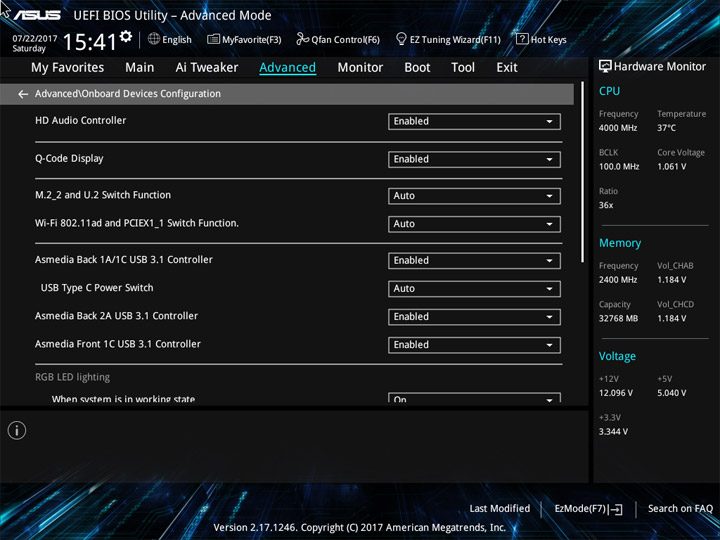Click the CPU heading in Hardware Monitor
The image size is (720, 540).
click(x=609, y=91)
